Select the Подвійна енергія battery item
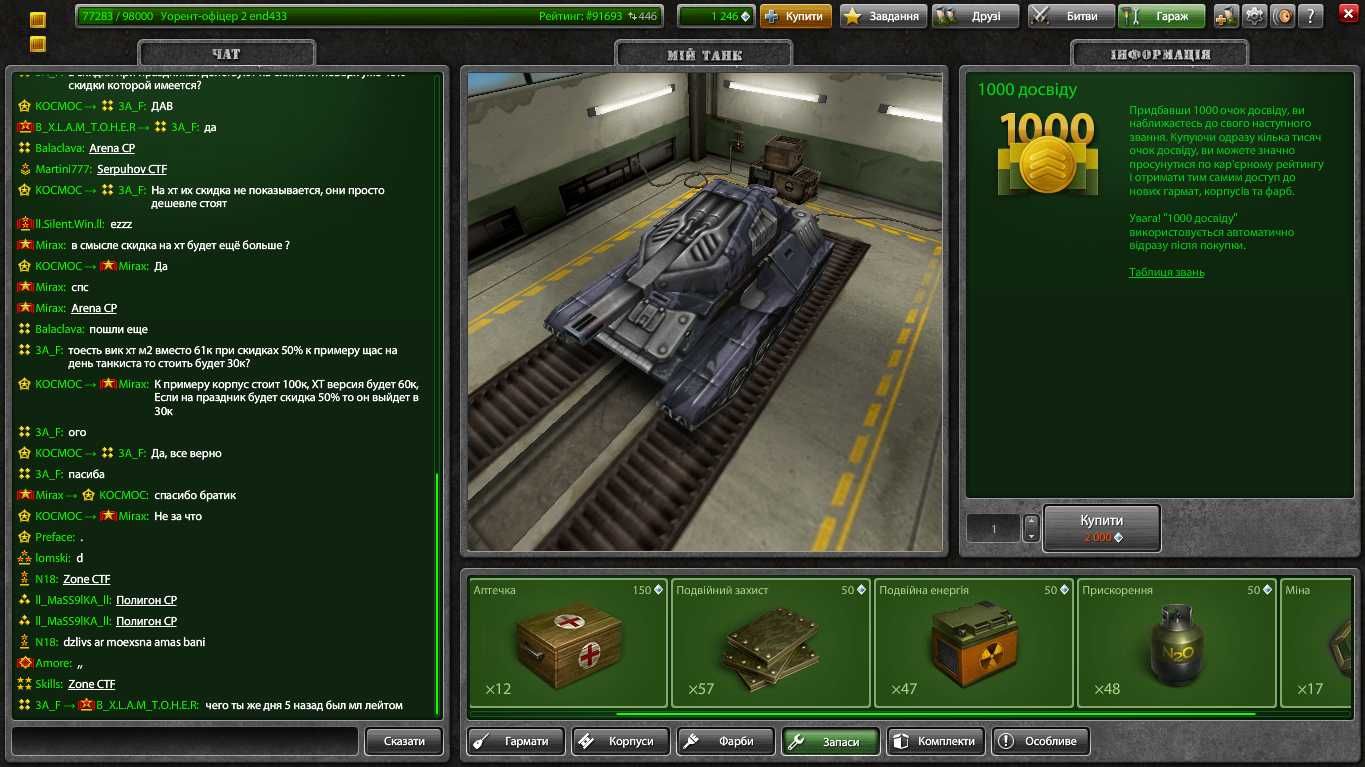 975,642
